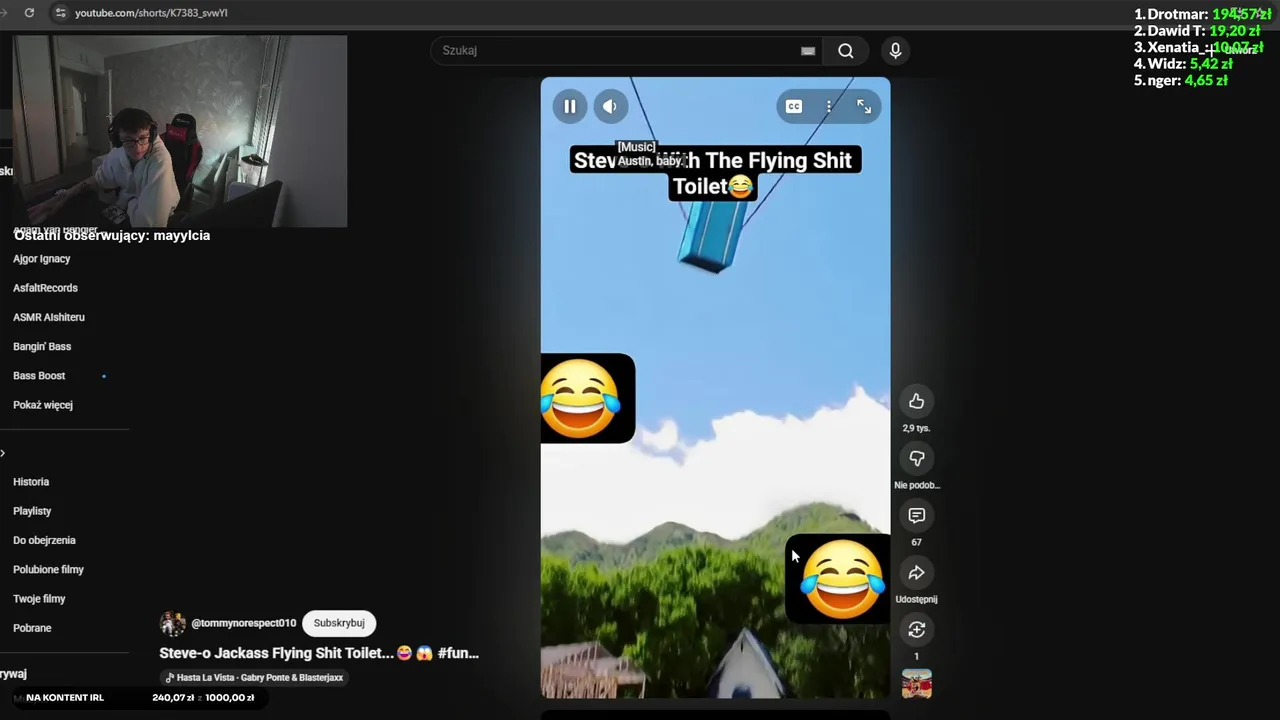The image size is (1280, 720).
Task: Expand subscriptions with Pokaż więcej
Action: tap(43, 405)
